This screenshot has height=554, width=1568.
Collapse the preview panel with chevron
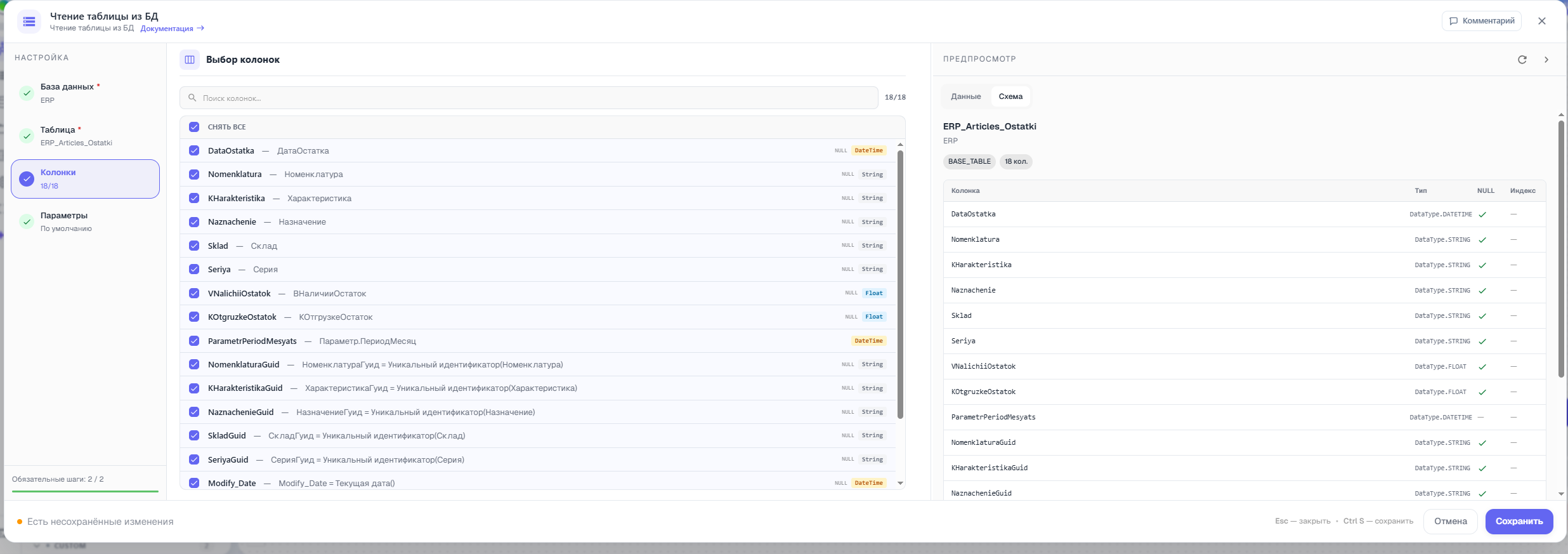[x=1546, y=60]
